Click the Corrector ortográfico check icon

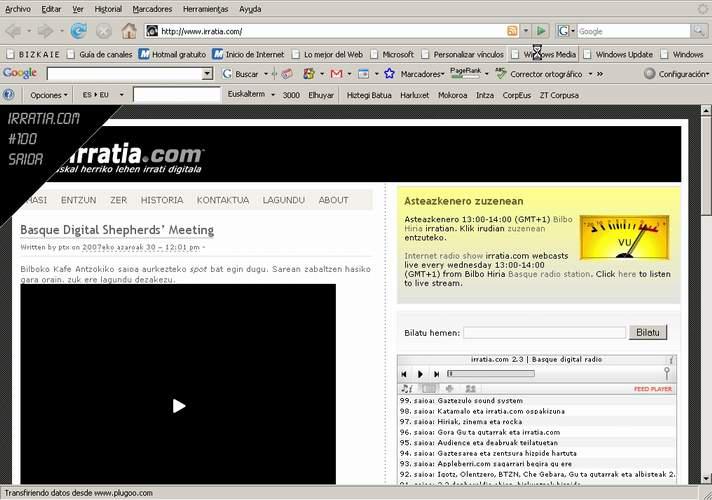[501, 73]
